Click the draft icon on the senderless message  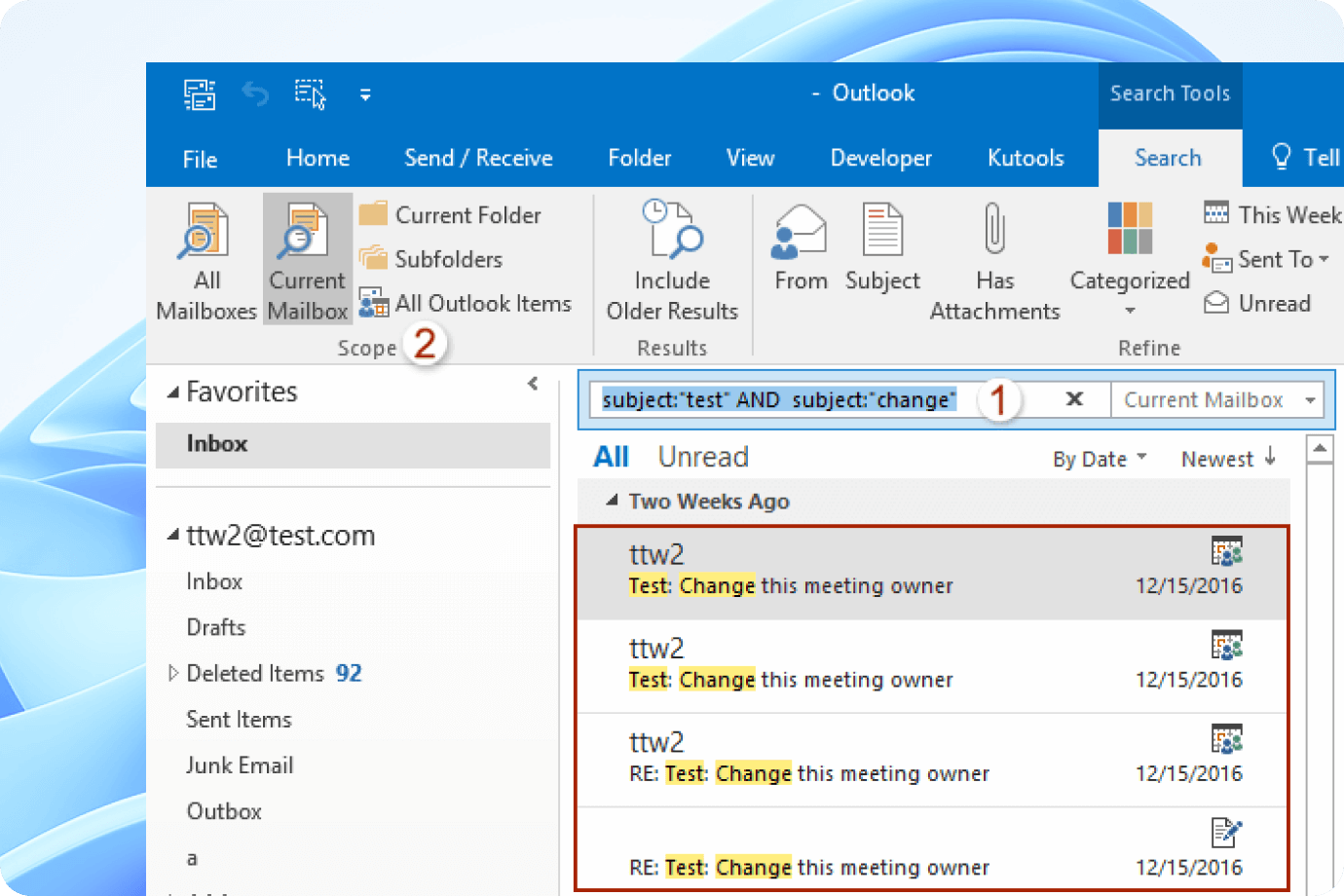[x=1226, y=833]
